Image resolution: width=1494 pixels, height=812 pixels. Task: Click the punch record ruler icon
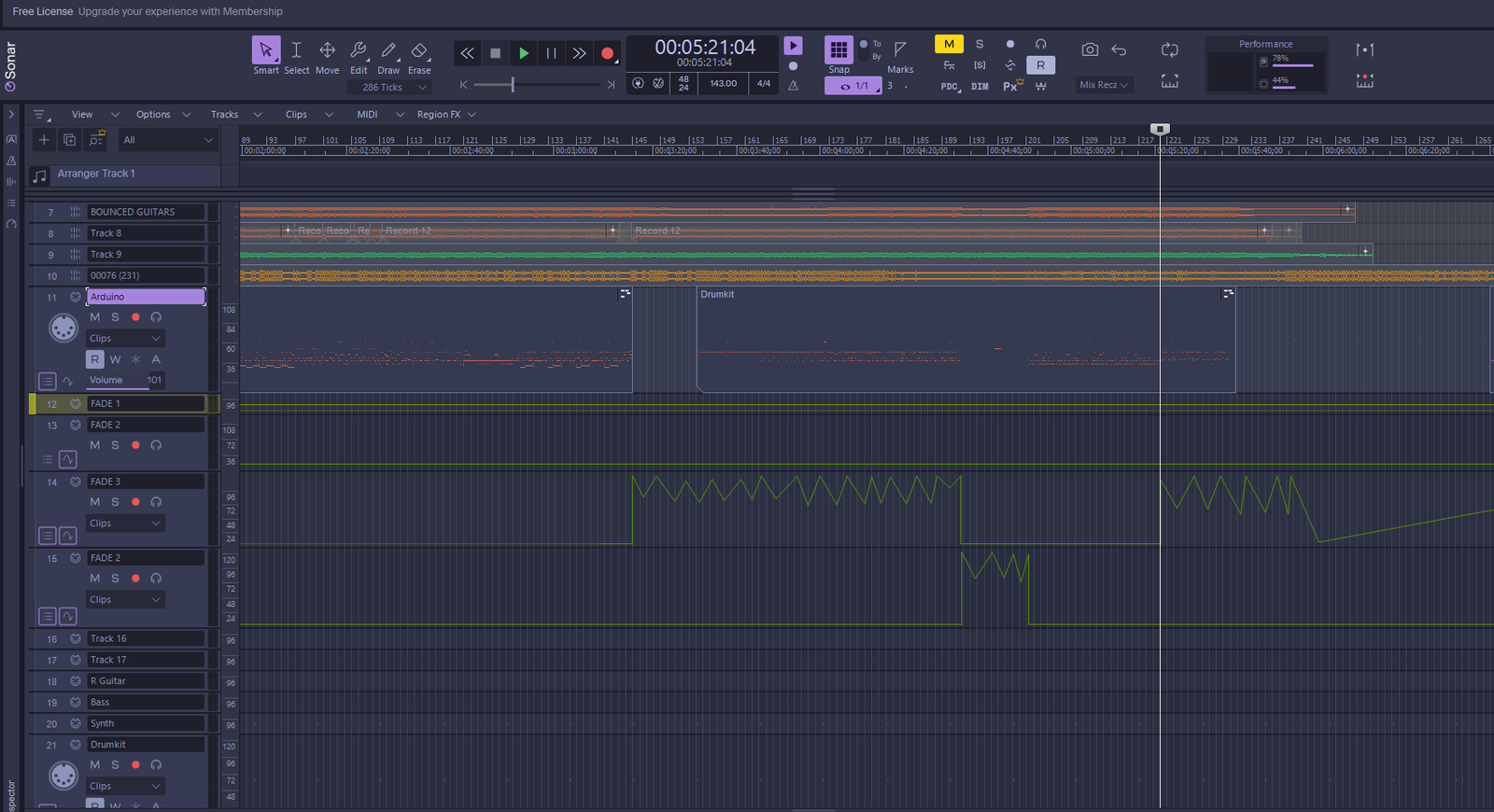(1364, 82)
